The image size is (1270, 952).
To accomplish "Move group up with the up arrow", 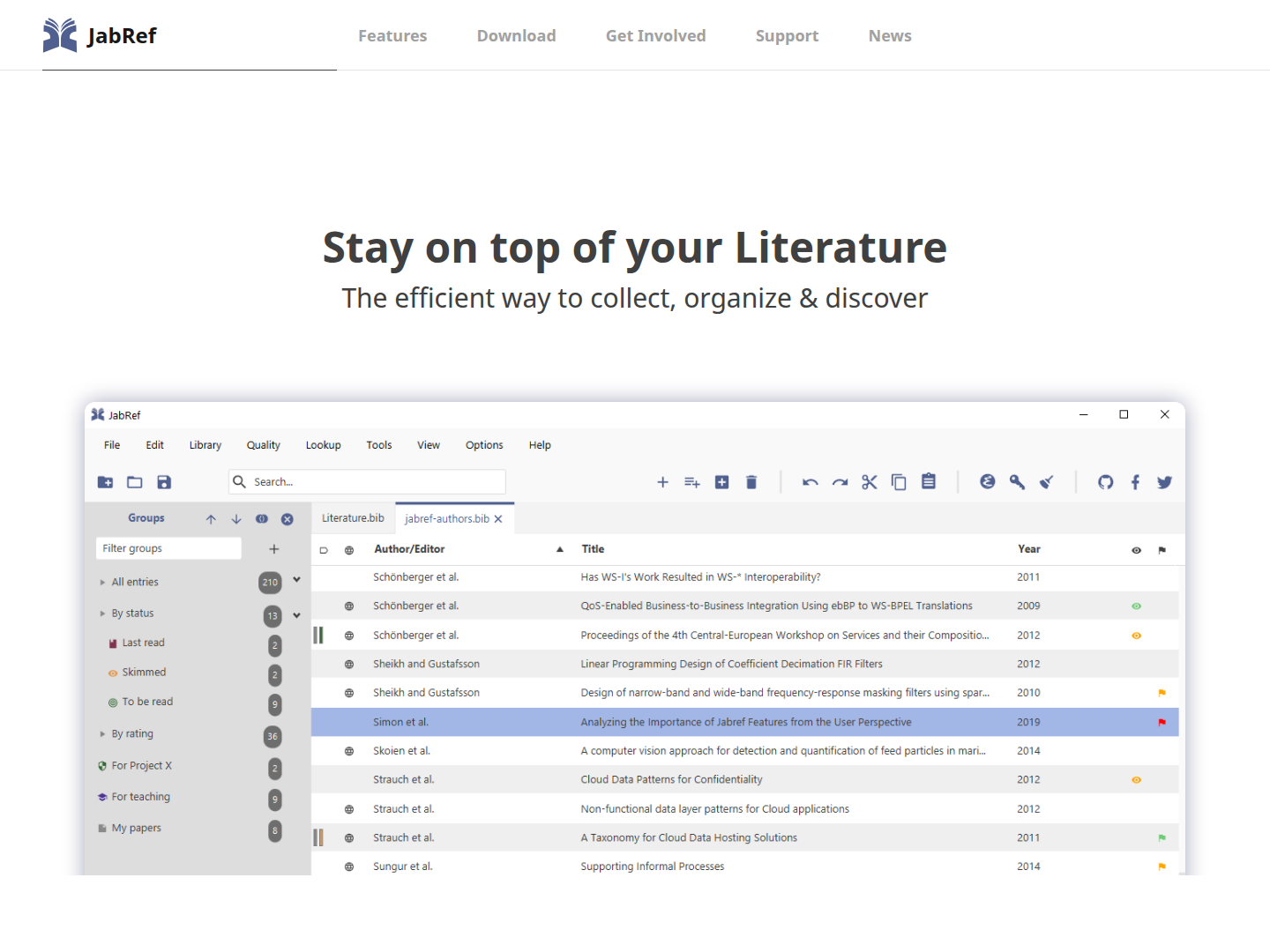I will [x=211, y=519].
